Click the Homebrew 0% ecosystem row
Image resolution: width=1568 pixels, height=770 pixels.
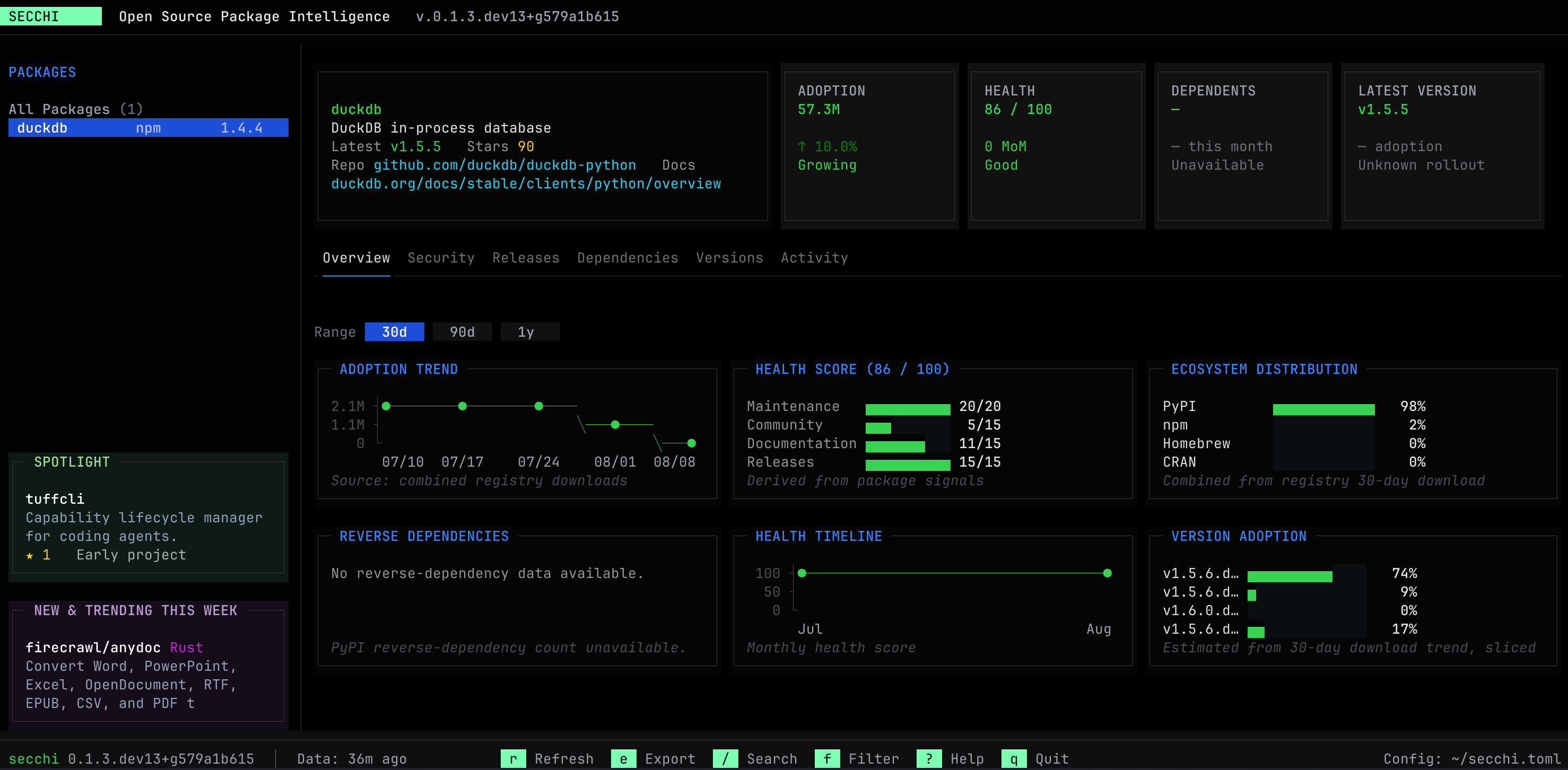coord(1294,443)
